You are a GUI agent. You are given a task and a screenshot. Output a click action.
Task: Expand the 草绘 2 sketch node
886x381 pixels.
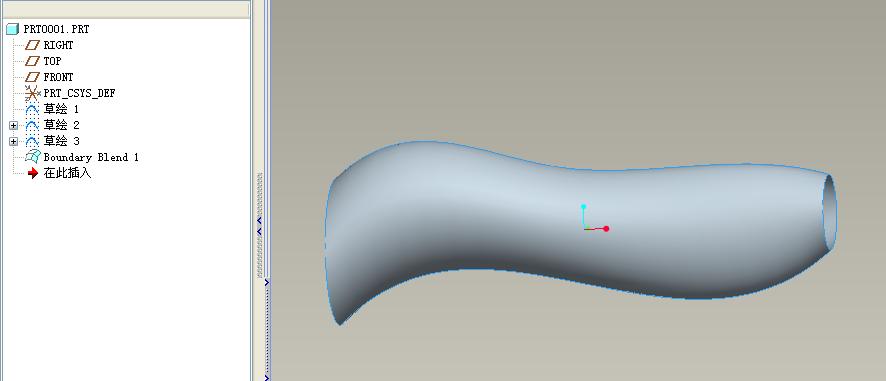[14, 125]
